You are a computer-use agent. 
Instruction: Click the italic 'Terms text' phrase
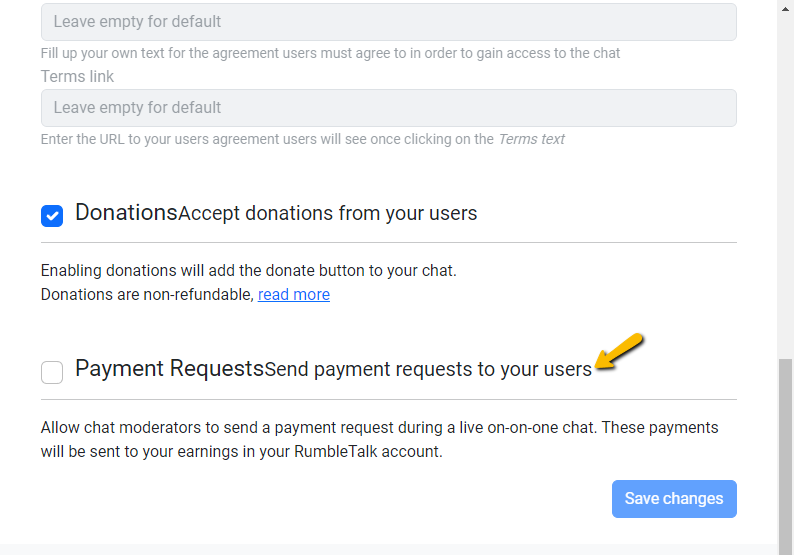coord(531,140)
